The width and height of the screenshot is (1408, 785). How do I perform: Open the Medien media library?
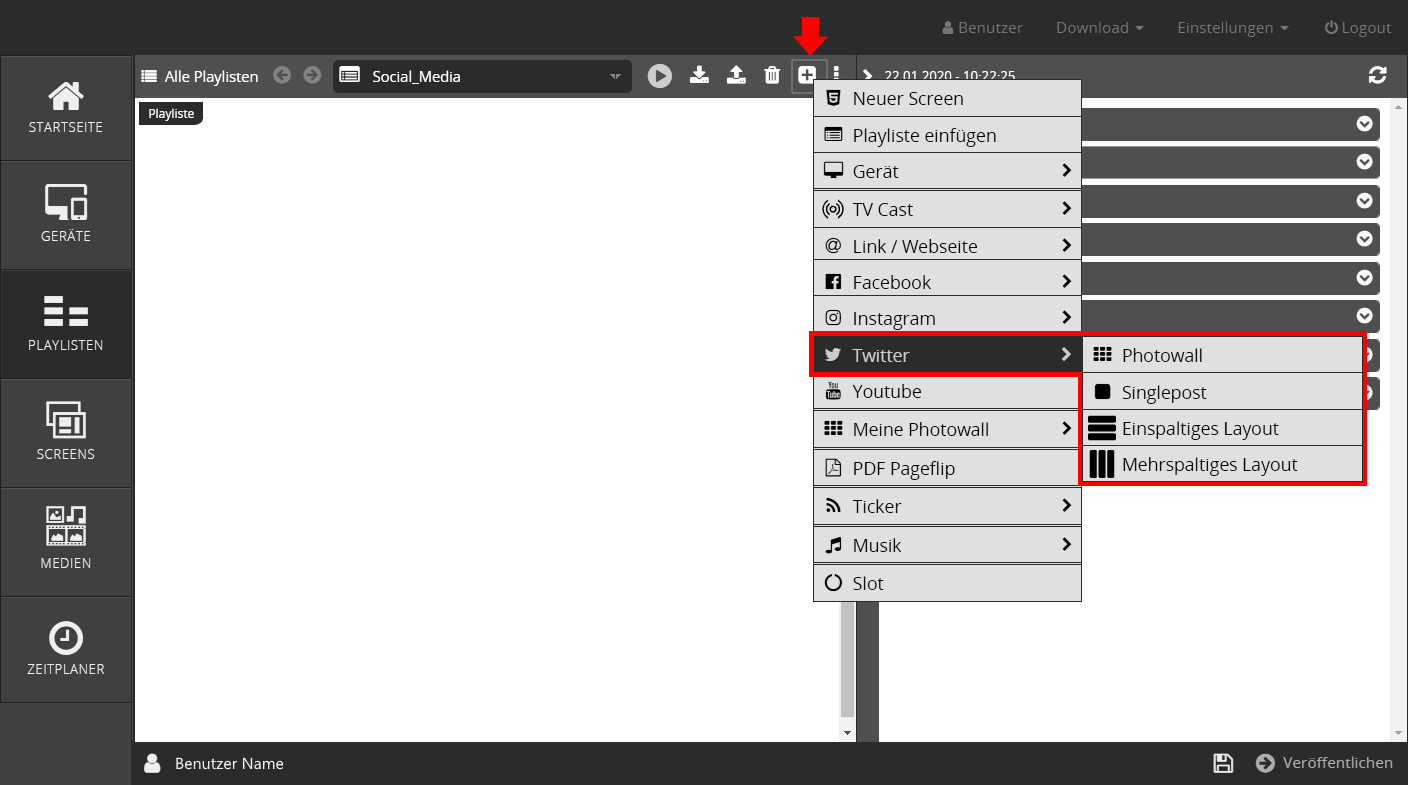[x=66, y=542]
